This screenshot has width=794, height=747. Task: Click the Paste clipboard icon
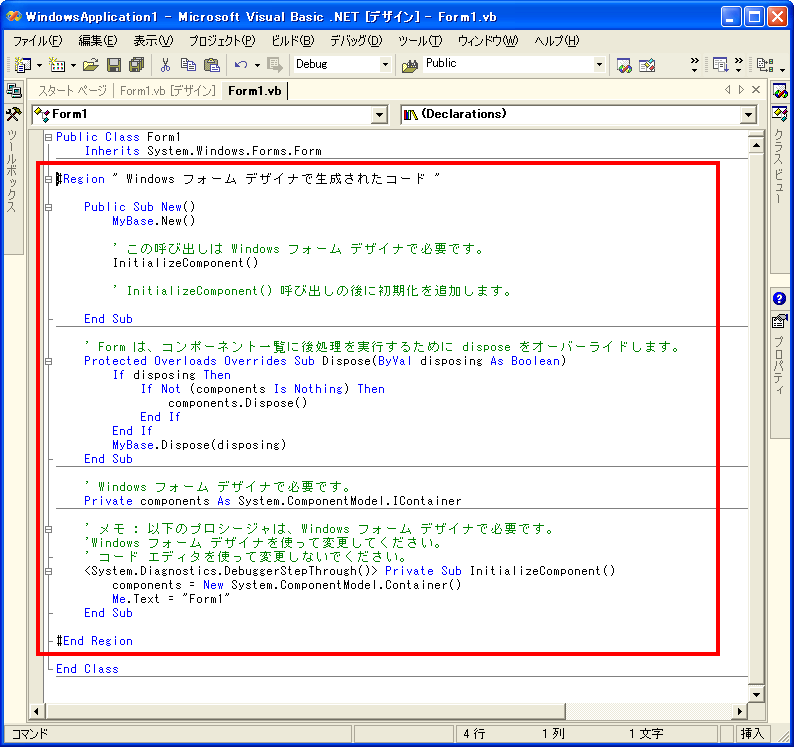(x=212, y=64)
